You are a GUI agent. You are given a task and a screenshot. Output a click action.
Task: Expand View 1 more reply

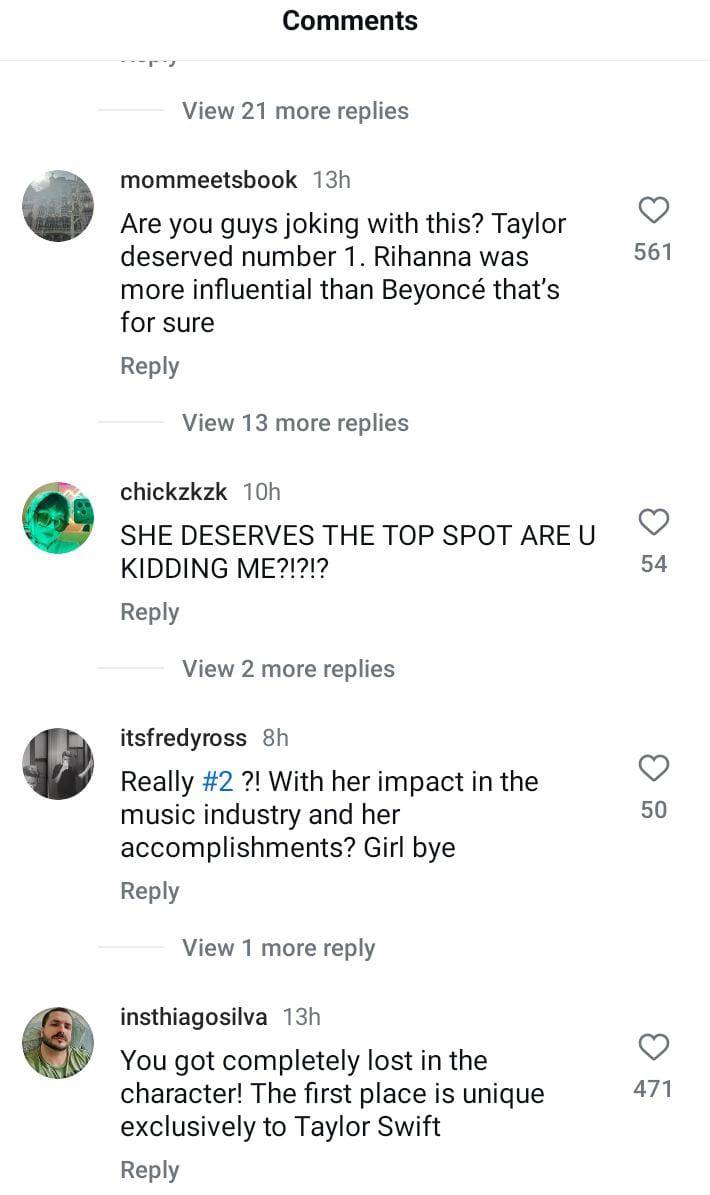278,948
